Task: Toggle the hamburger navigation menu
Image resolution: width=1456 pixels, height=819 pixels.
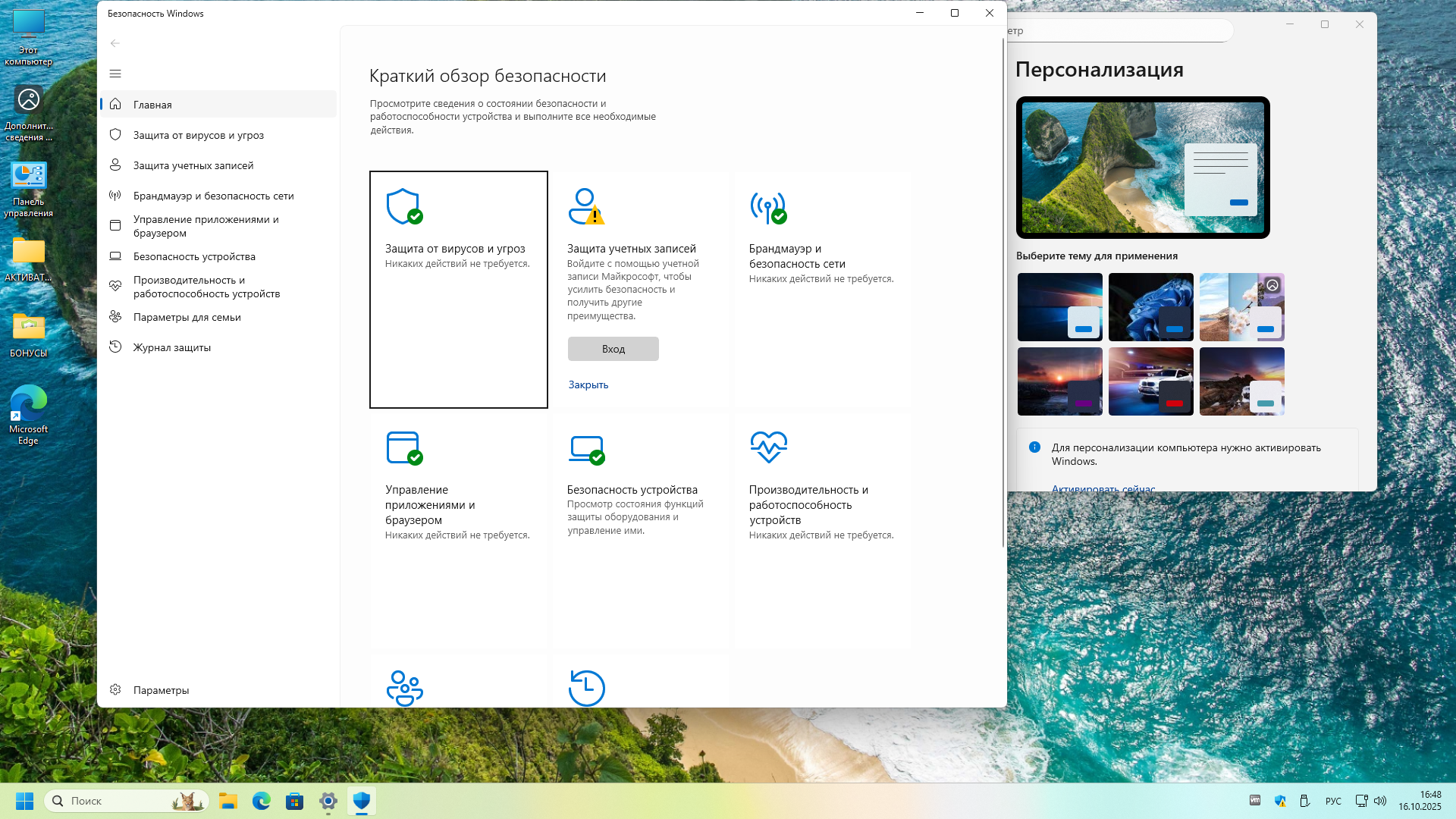Action: [115, 74]
